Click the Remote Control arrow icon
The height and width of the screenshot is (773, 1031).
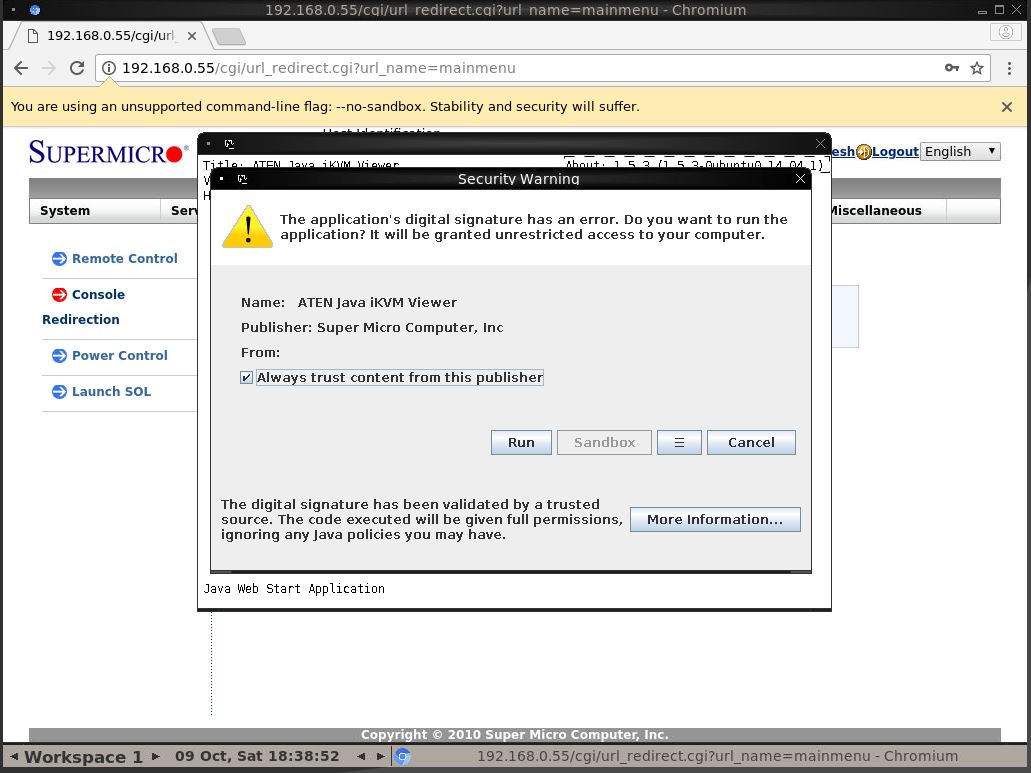click(x=59, y=258)
